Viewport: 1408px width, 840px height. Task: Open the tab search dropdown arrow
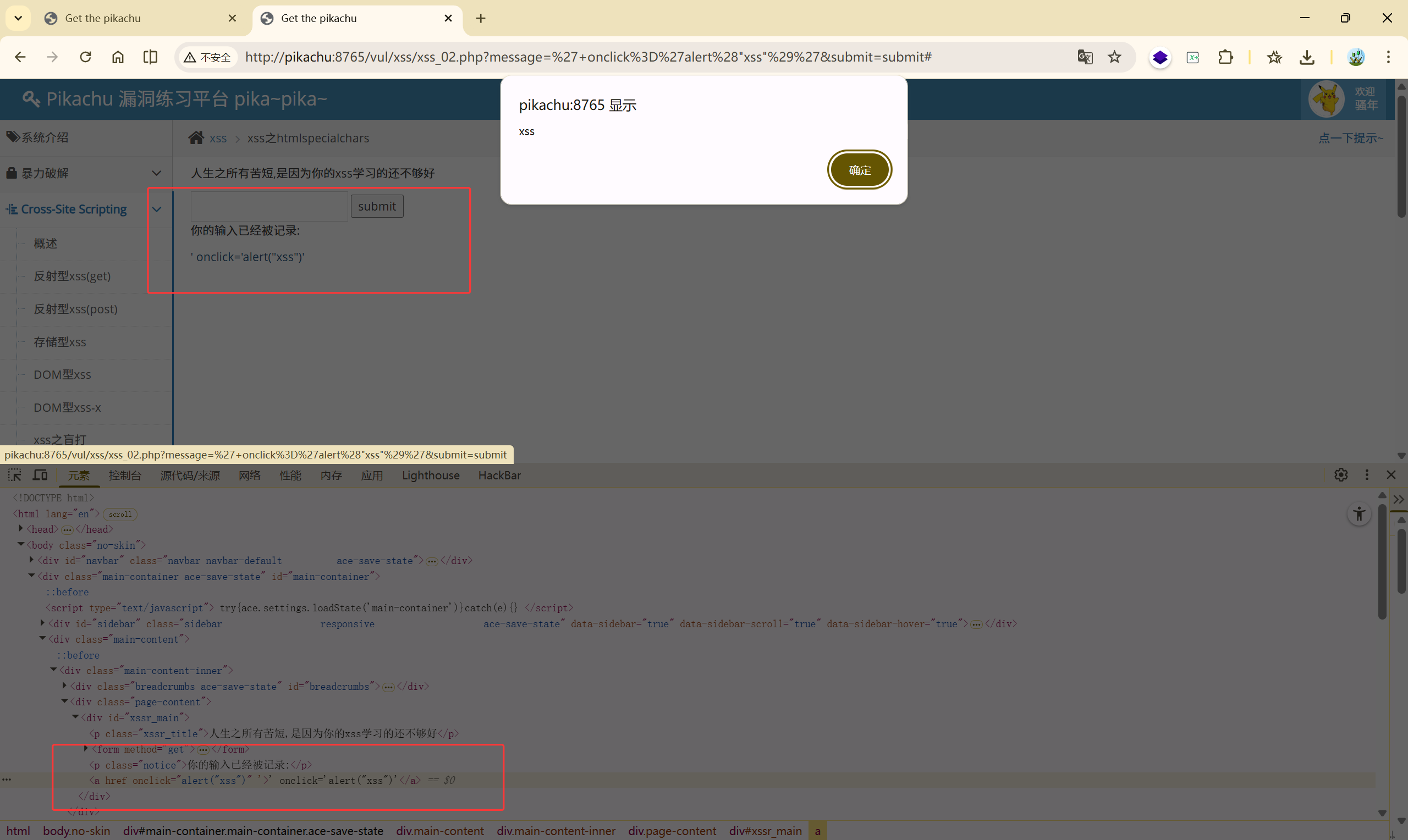(x=18, y=18)
